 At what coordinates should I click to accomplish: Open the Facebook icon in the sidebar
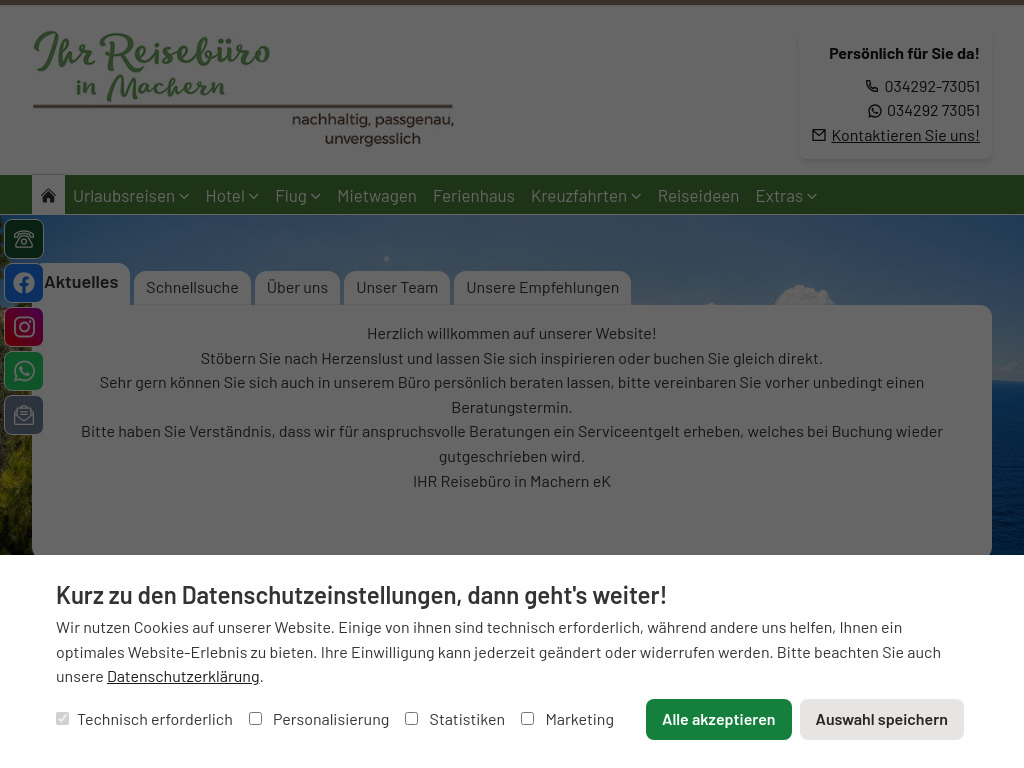click(24, 283)
